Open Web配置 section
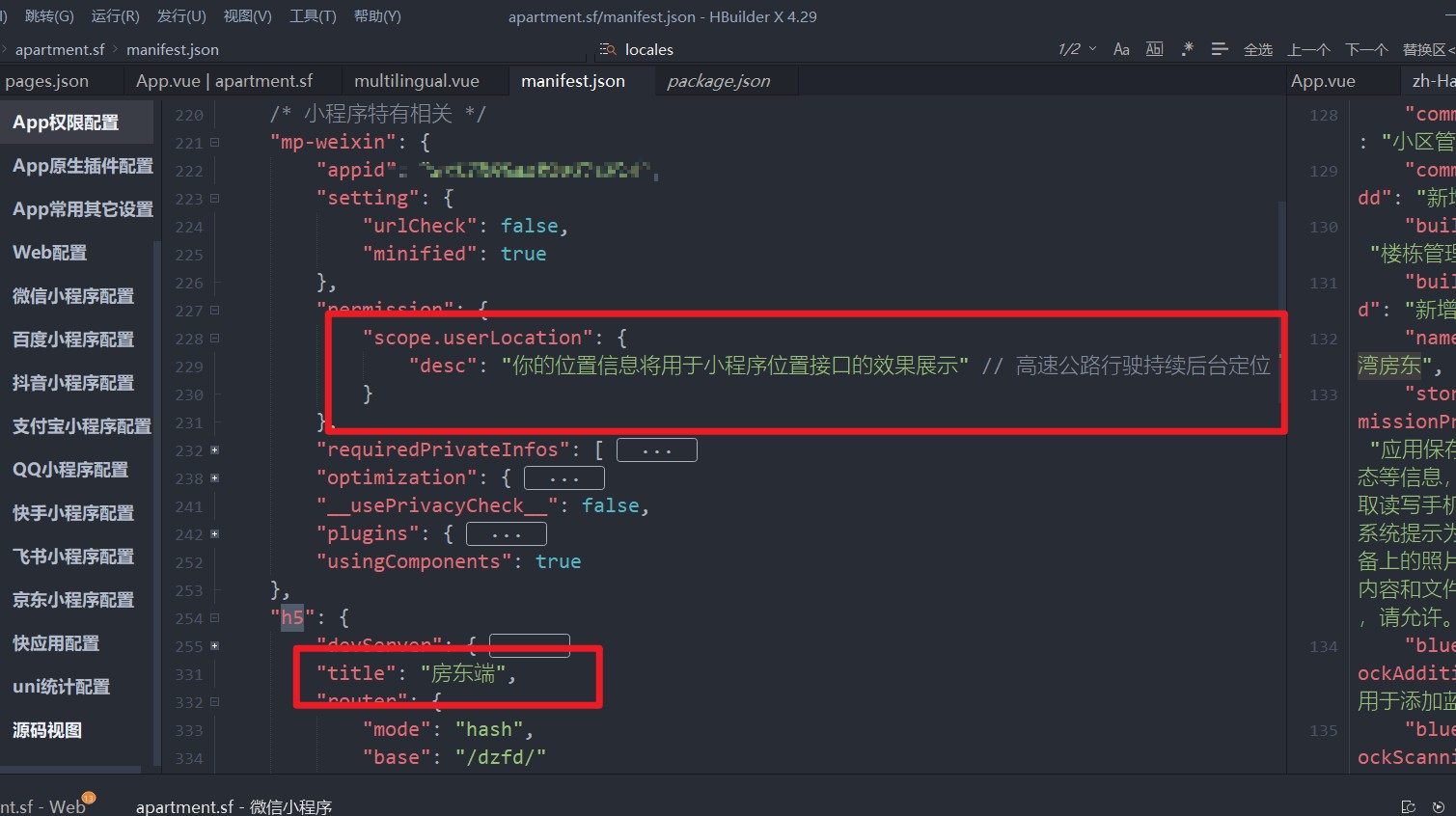This screenshot has height=816, width=1456. pyautogui.click(x=76, y=253)
